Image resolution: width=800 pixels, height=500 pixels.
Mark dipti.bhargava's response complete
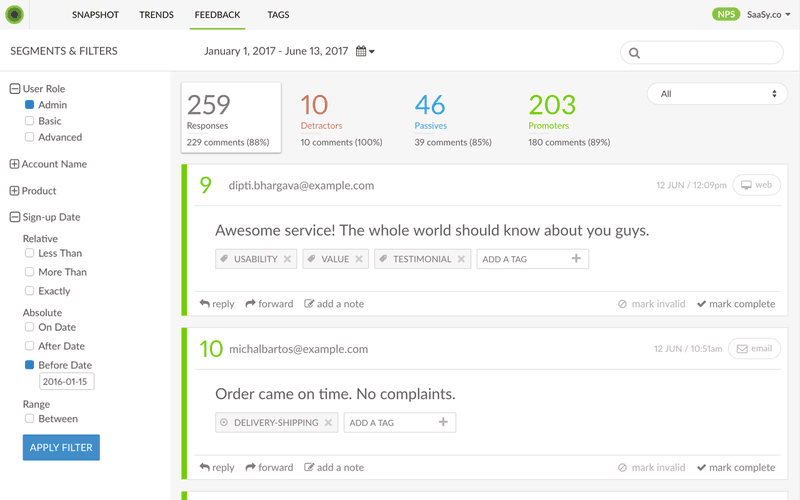(x=736, y=304)
